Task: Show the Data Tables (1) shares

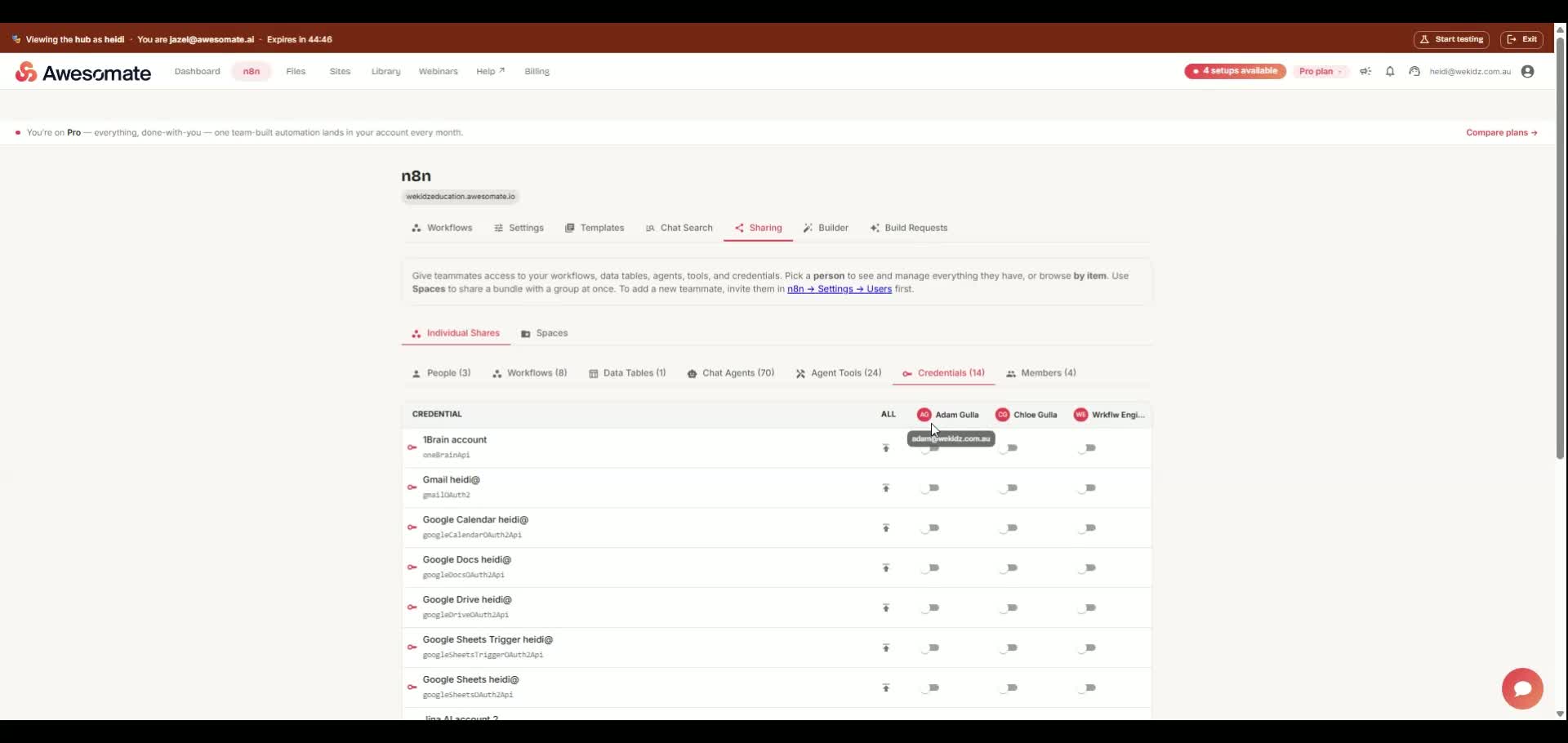Action: (x=627, y=373)
